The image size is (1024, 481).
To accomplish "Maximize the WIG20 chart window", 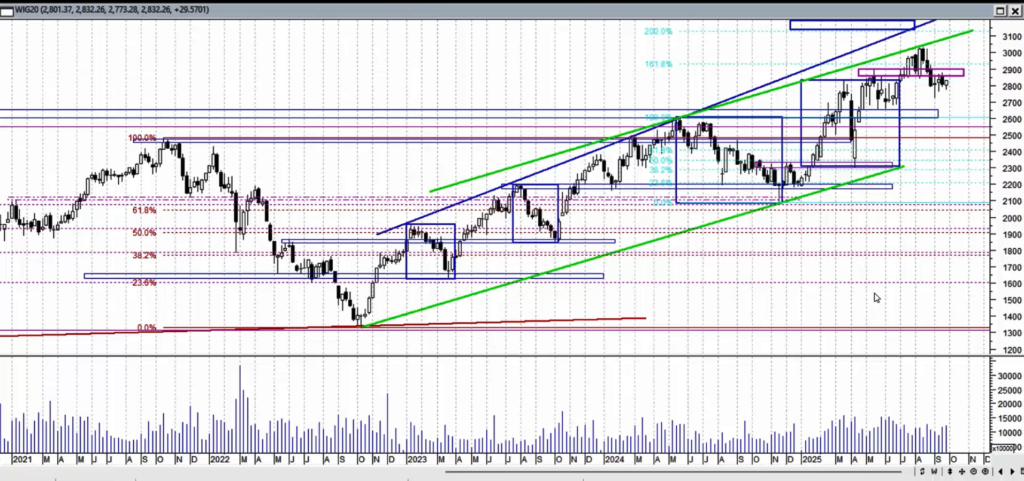I will (x=1000, y=11).
